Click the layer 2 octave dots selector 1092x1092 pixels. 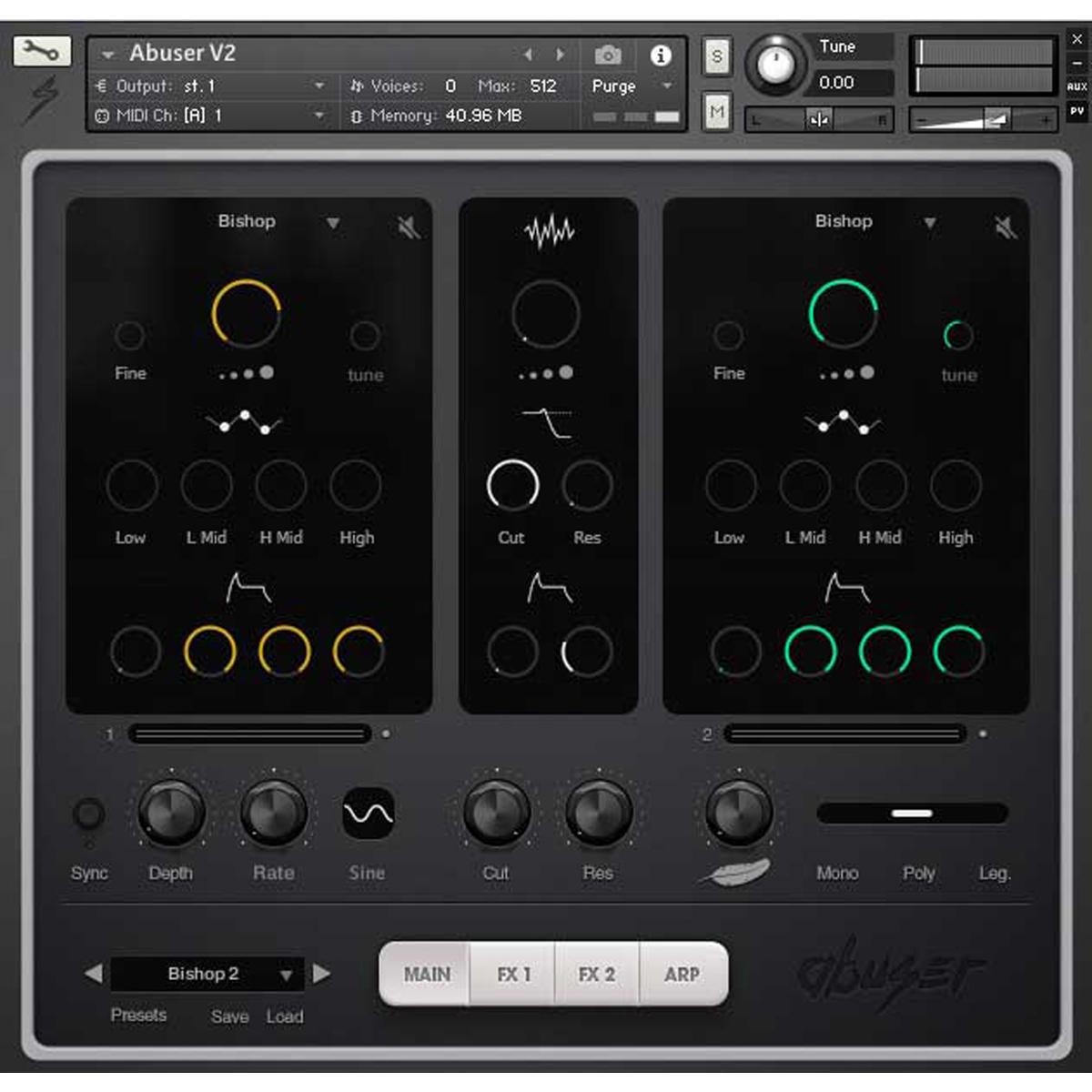click(x=846, y=373)
